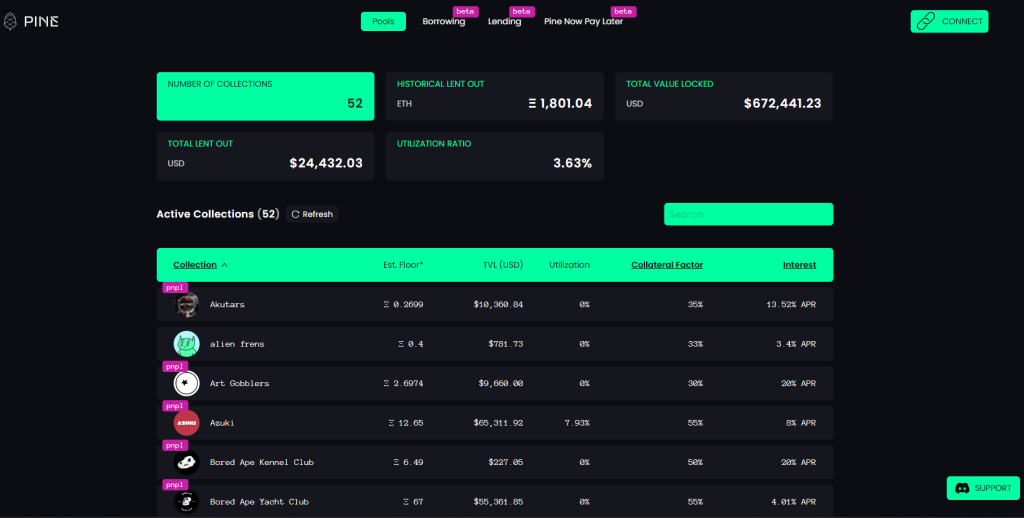The height and width of the screenshot is (518, 1024).
Task: Sort the table by Interest
Action: [799, 265]
